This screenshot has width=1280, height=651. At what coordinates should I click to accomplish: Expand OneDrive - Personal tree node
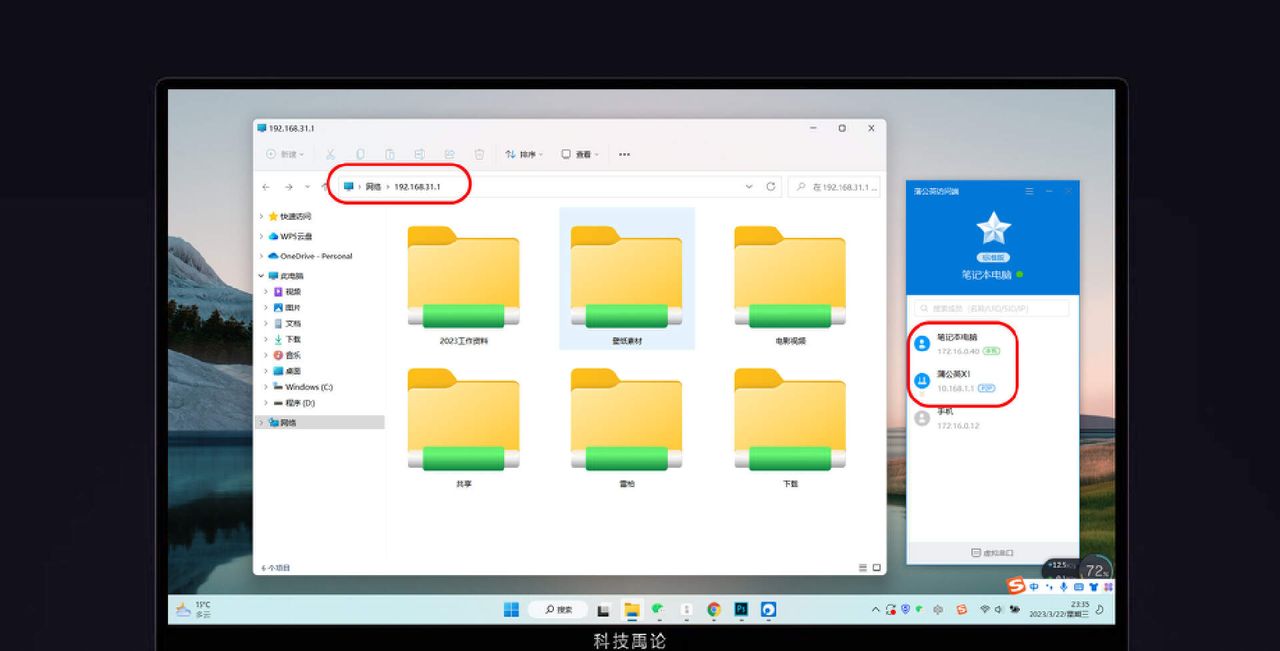click(x=262, y=256)
